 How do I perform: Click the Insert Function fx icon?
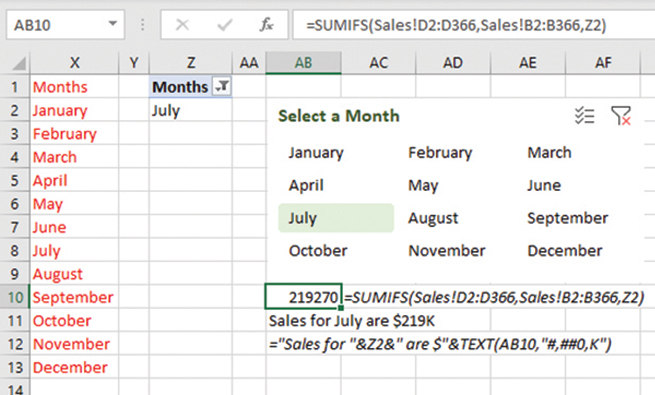point(266,25)
